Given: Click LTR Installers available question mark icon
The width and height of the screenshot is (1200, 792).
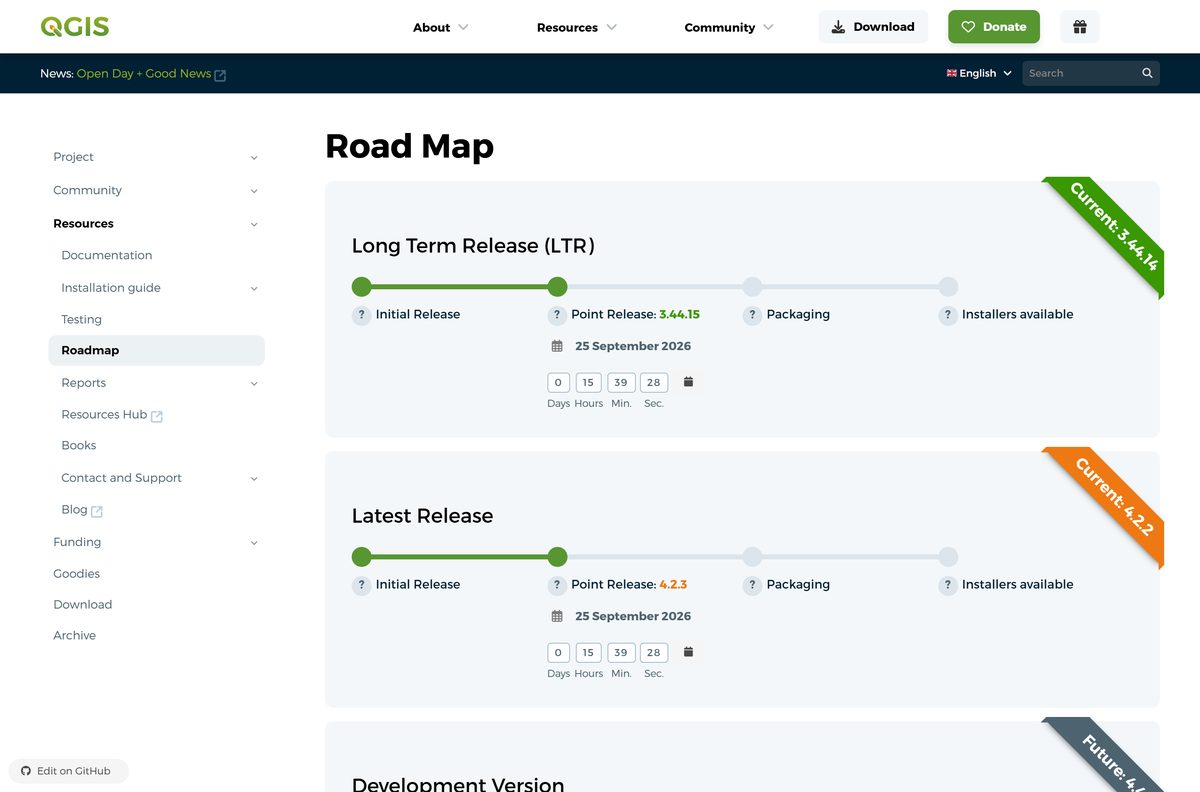Looking at the screenshot, I should point(948,315).
